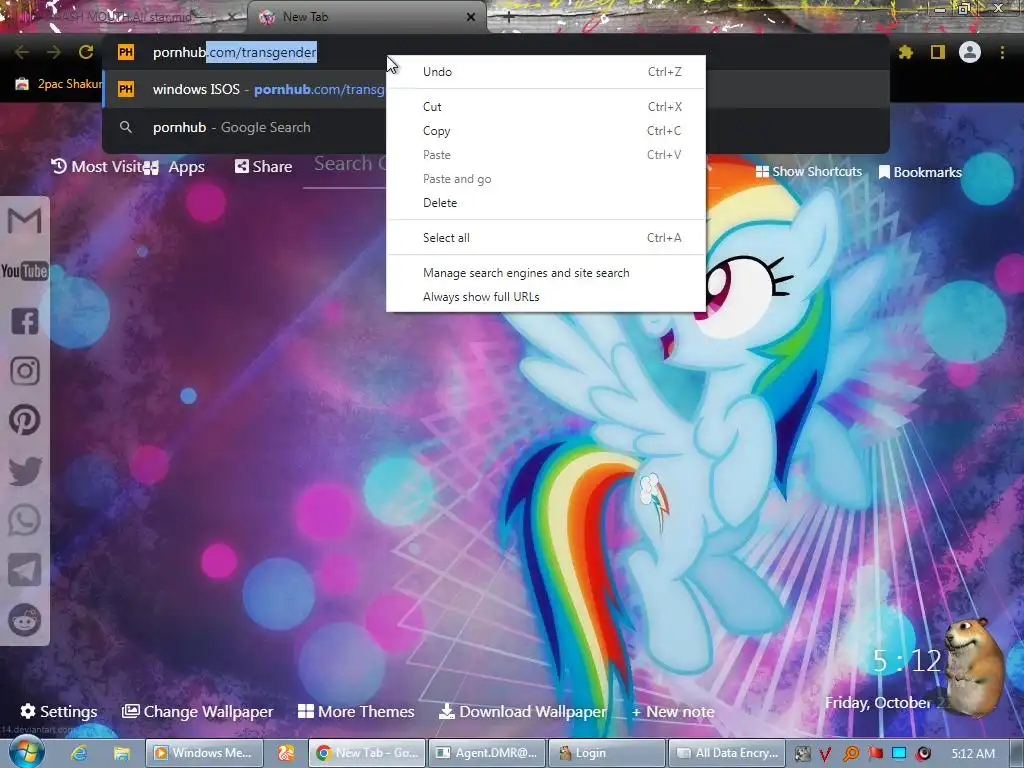Screen dimensions: 1024x768
Task: Open the 2pac Shakur bookmark
Action: click(x=59, y=84)
